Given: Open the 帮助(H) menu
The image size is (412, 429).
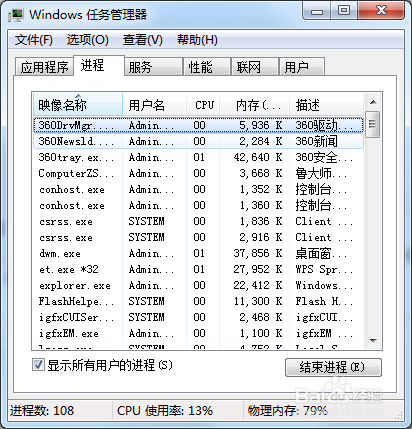Looking at the screenshot, I should (x=197, y=40).
